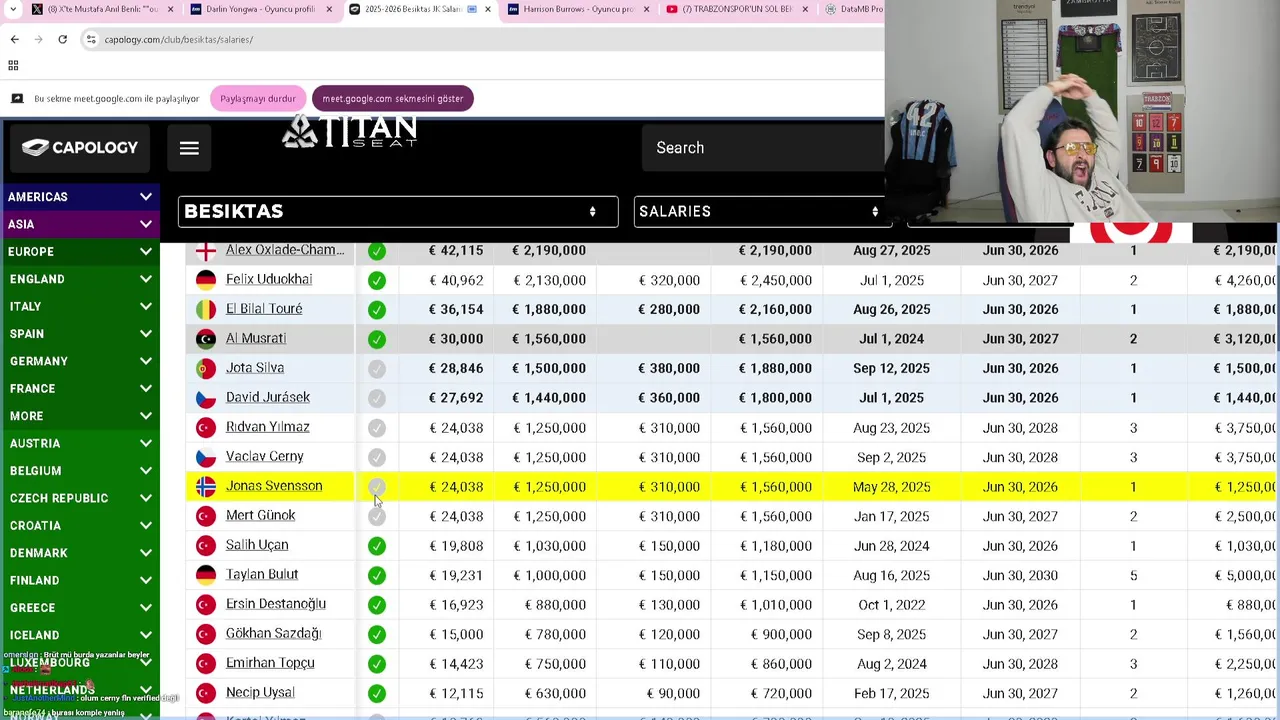Click verified checkmark for Salih Uçan

[377, 546]
